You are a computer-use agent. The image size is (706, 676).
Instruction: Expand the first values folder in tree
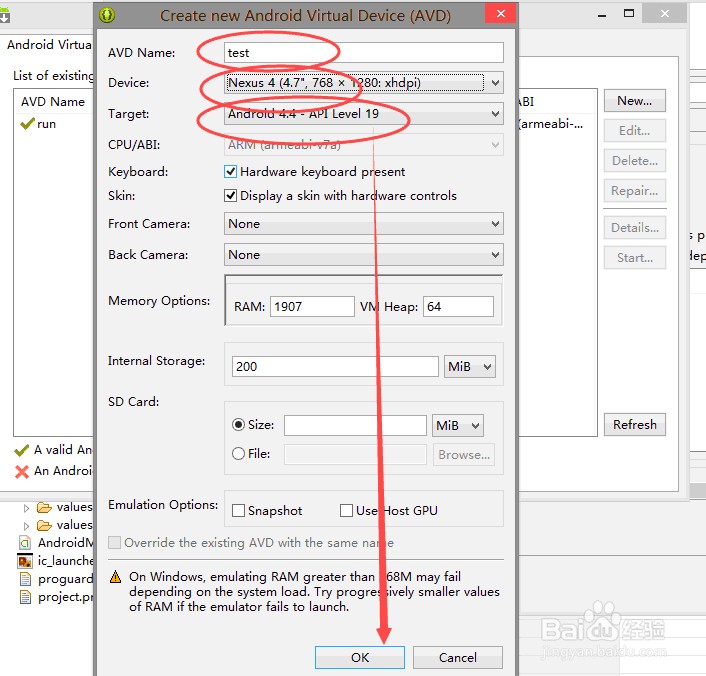coord(26,508)
